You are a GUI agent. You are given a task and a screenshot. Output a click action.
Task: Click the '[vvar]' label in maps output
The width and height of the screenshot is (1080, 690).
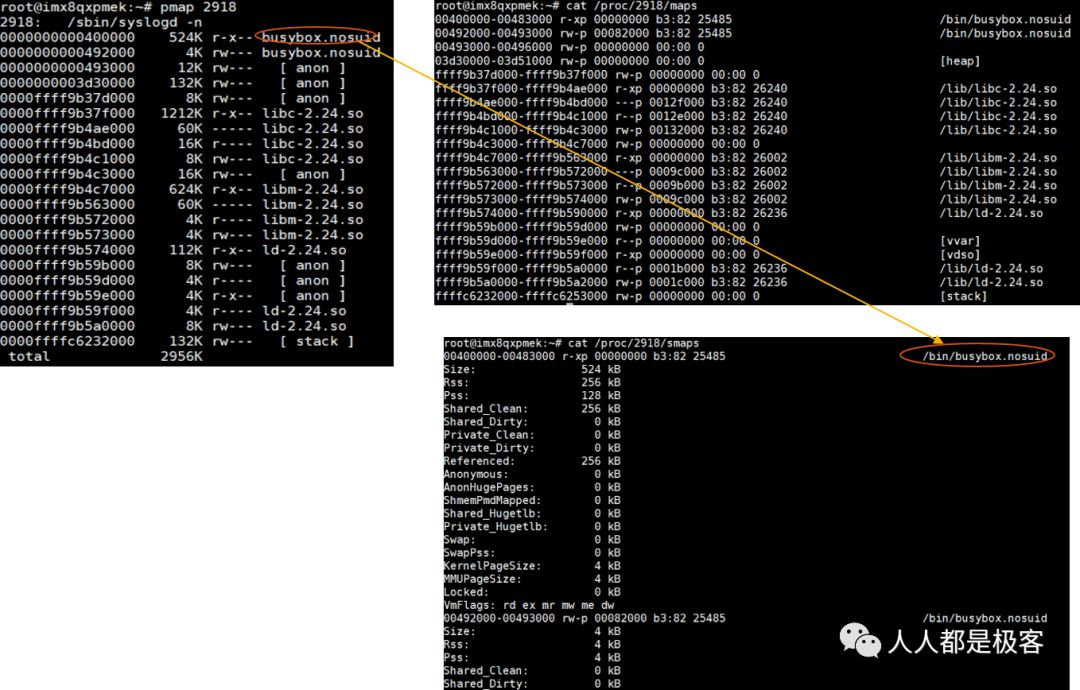(x=959, y=241)
